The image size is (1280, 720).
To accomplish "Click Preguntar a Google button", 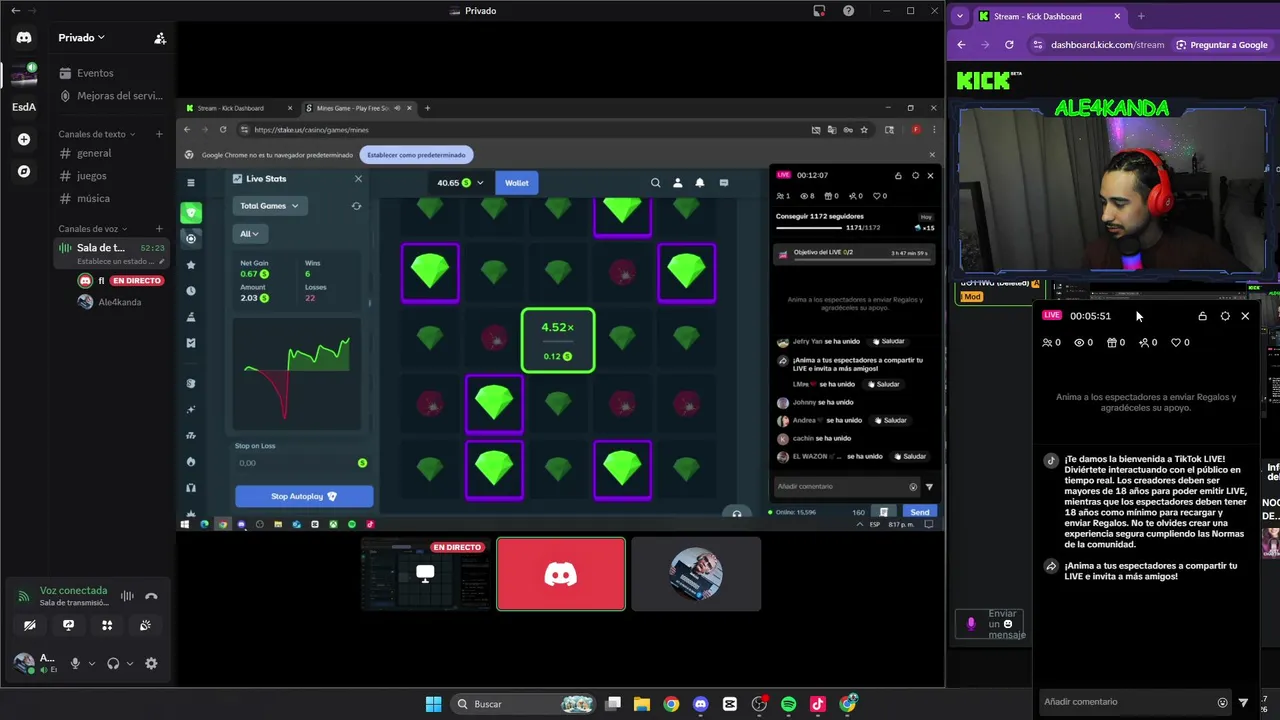I will (1221, 45).
